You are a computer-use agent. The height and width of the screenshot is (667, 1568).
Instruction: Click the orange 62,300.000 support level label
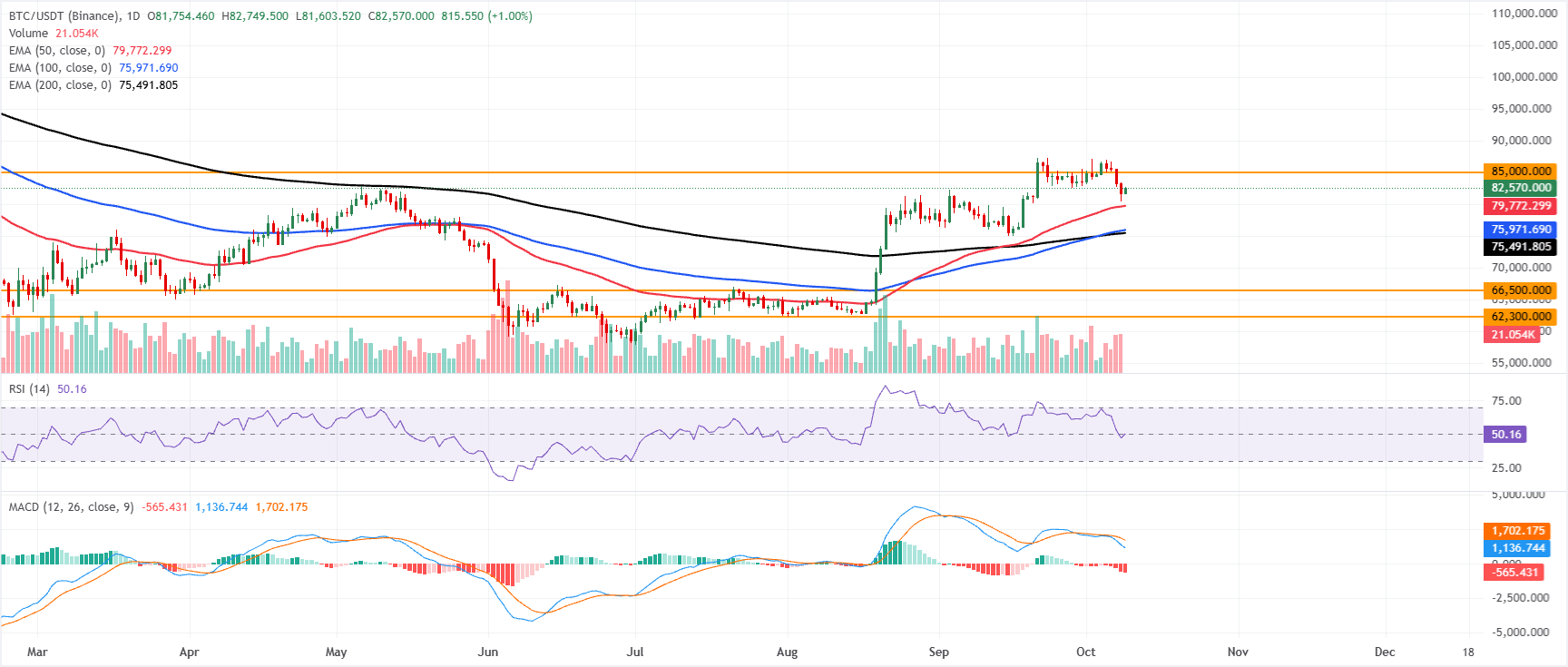pyautogui.click(x=1521, y=317)
